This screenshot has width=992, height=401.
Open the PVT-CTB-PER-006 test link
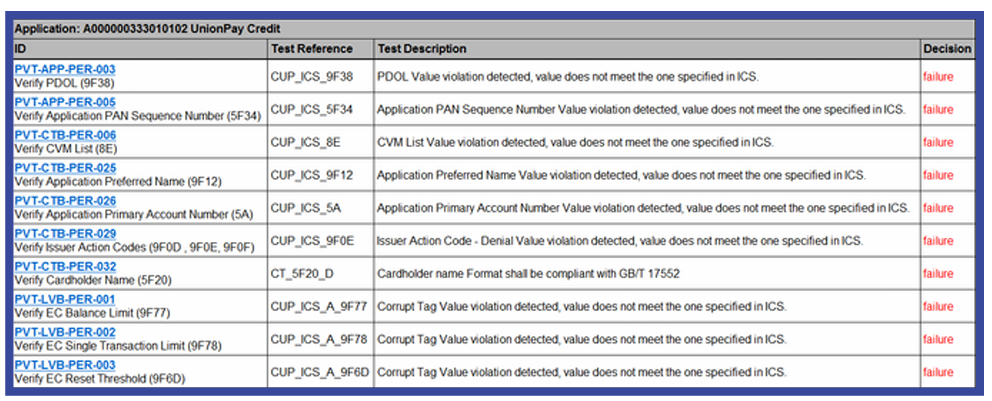pos(64,135)
